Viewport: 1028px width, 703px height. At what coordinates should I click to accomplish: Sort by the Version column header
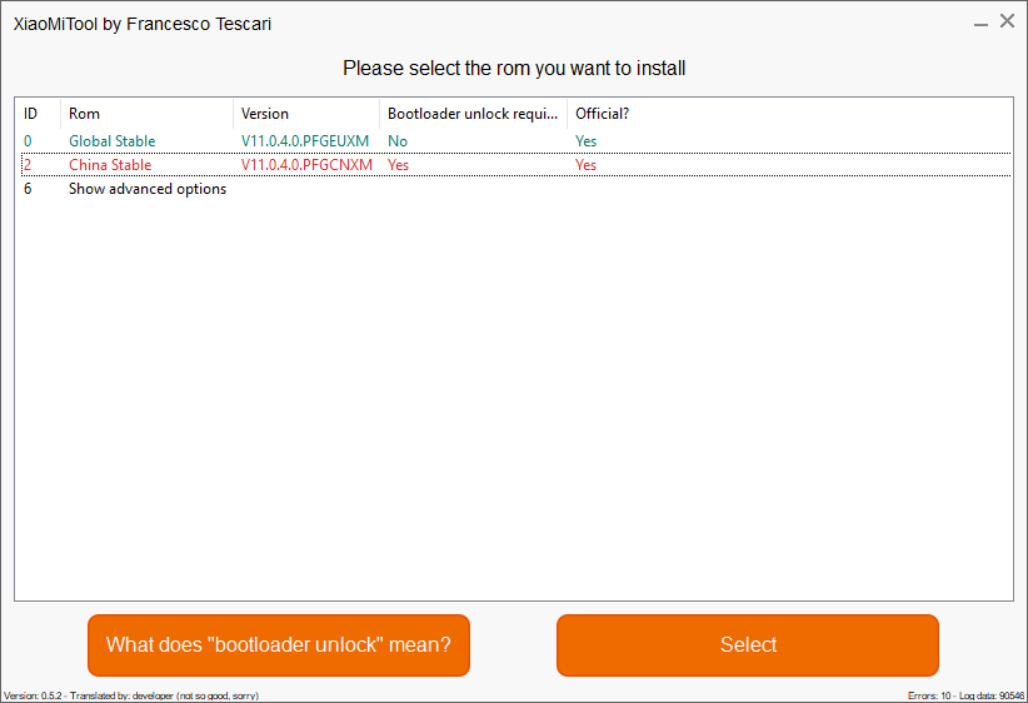pyautogui.click(x=306, y=113)
